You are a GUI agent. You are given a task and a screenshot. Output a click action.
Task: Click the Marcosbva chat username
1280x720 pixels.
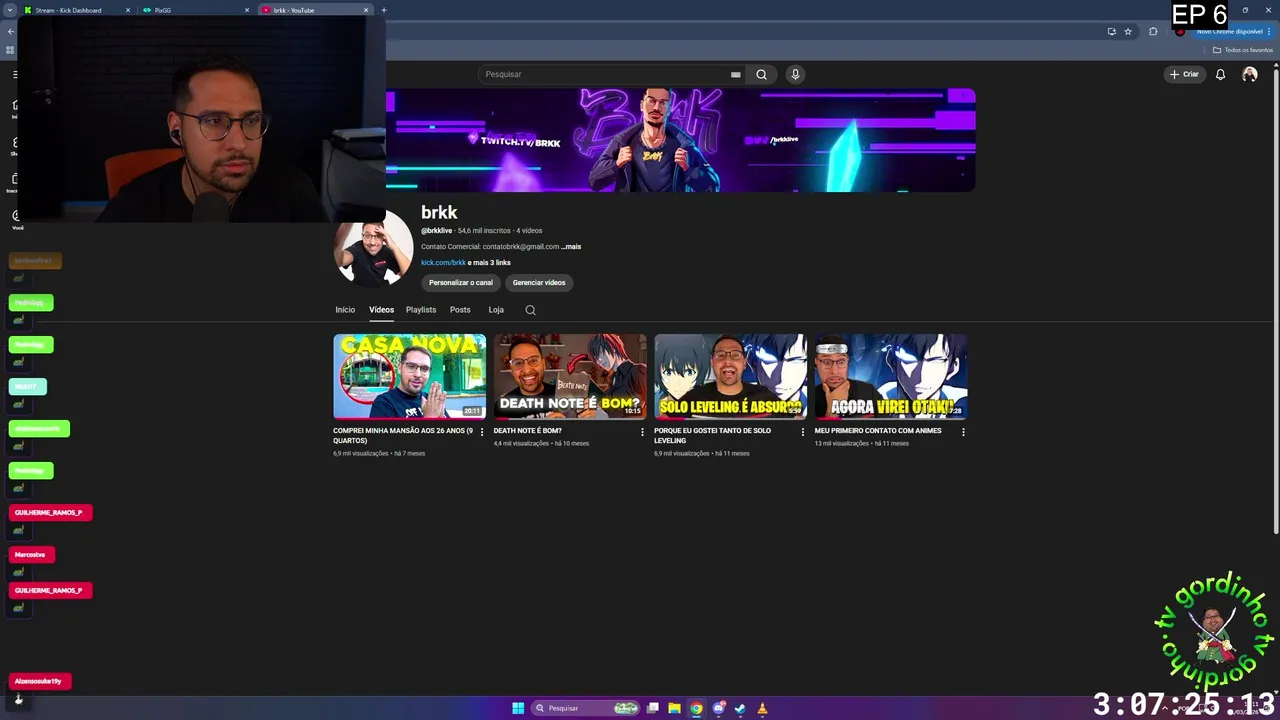point(30,554)
